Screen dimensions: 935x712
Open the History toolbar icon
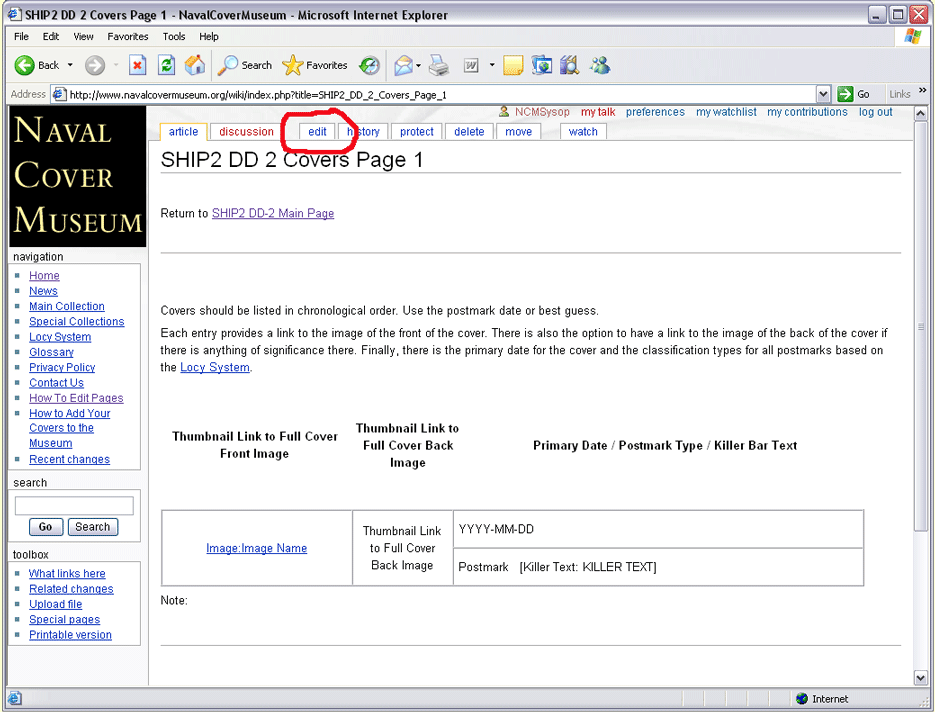tap(369, 66)
